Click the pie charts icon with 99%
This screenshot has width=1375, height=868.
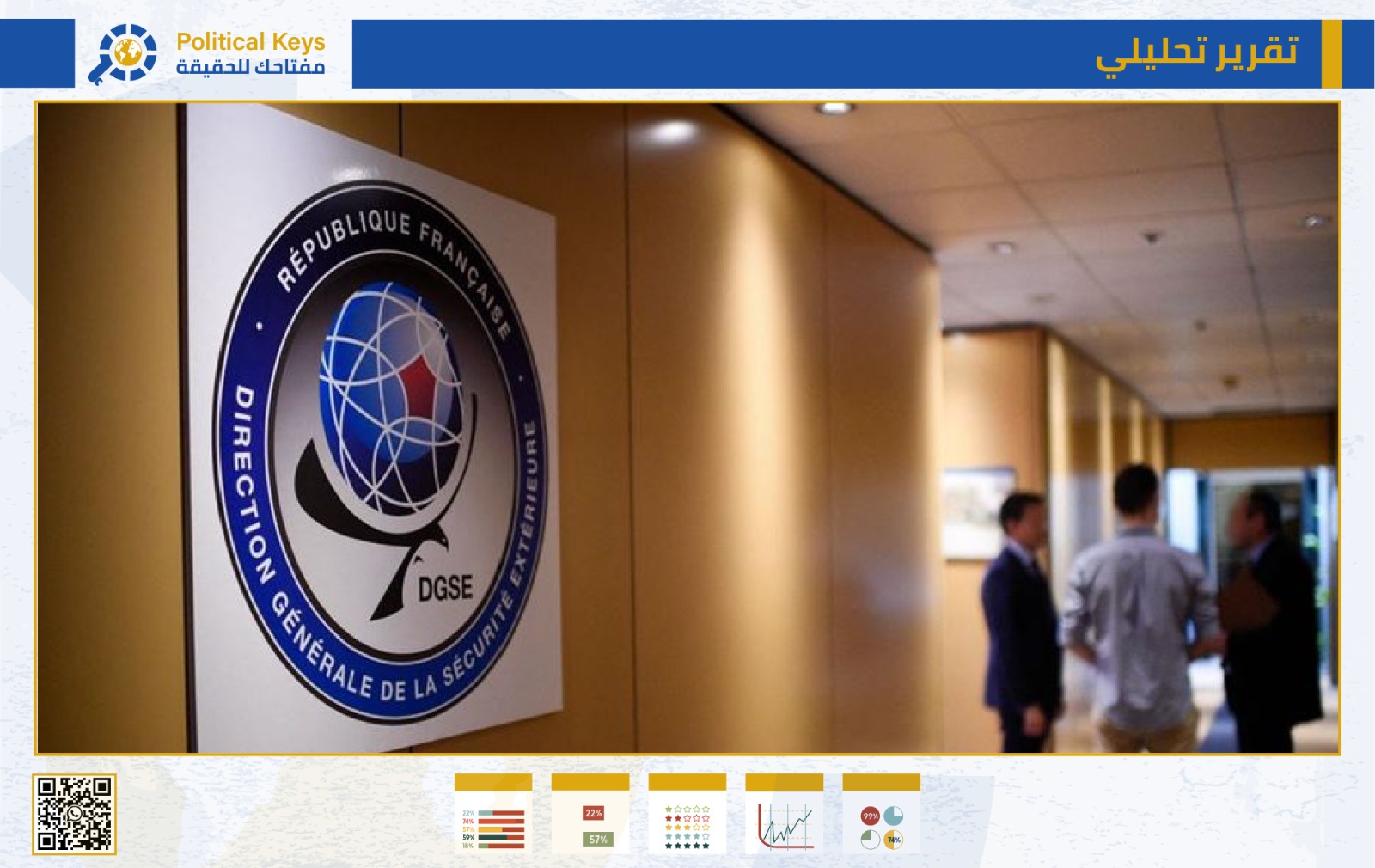tap(882, 814)
